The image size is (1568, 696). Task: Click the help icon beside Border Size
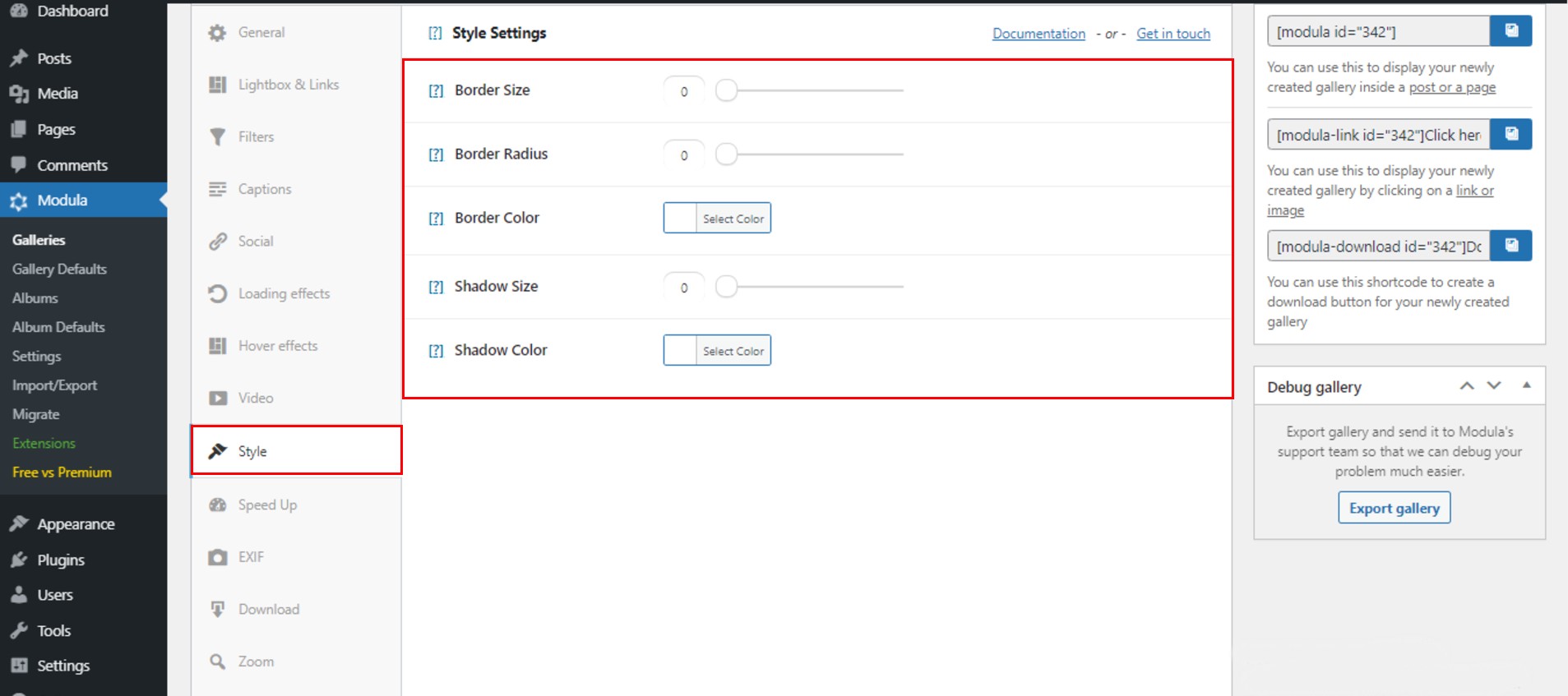click(436, 90)
